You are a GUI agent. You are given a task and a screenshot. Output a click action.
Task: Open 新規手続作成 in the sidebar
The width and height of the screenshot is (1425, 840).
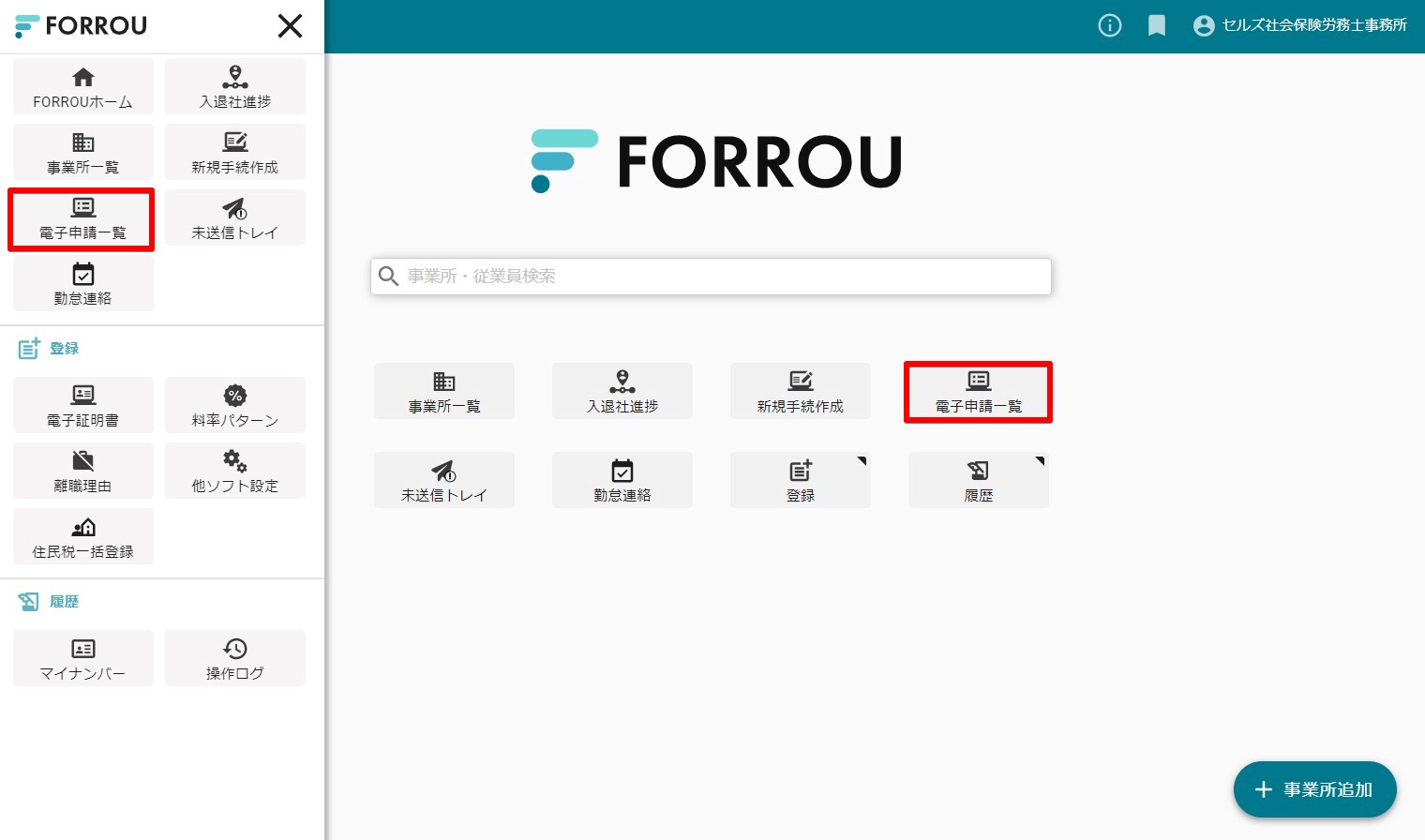235,152
